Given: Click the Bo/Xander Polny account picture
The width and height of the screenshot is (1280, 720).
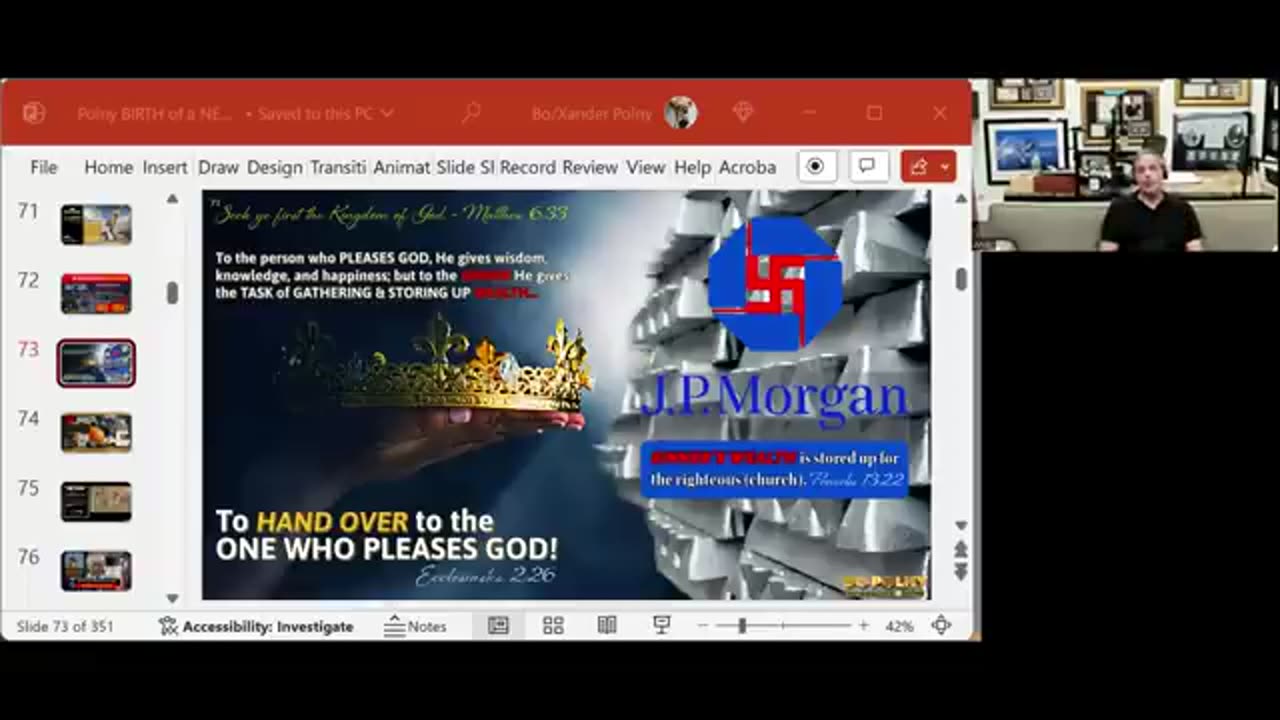Looking at the screenshot, I should (681, 113).
